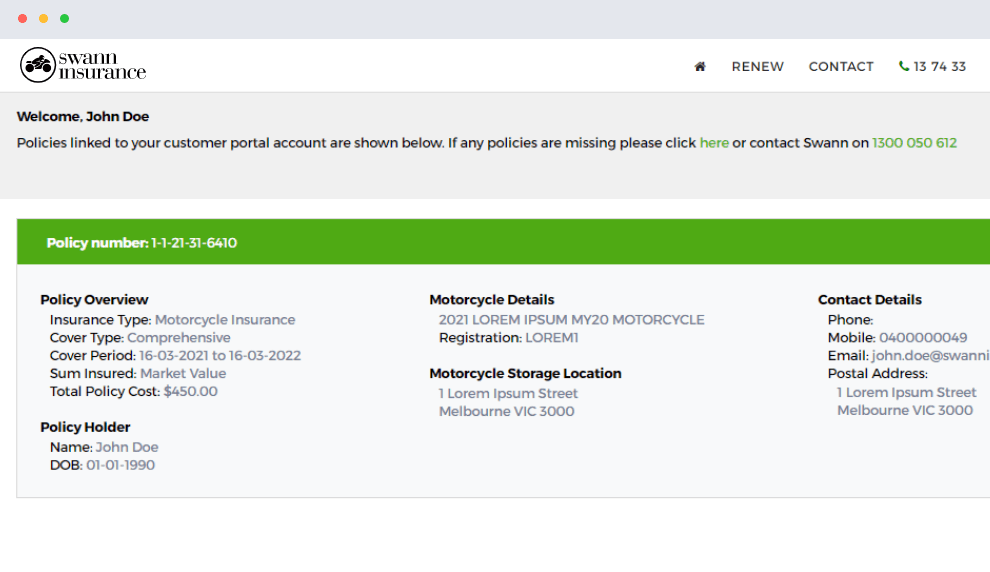
Task: Open the CONTACT menu item
Action: pos(841,66)
